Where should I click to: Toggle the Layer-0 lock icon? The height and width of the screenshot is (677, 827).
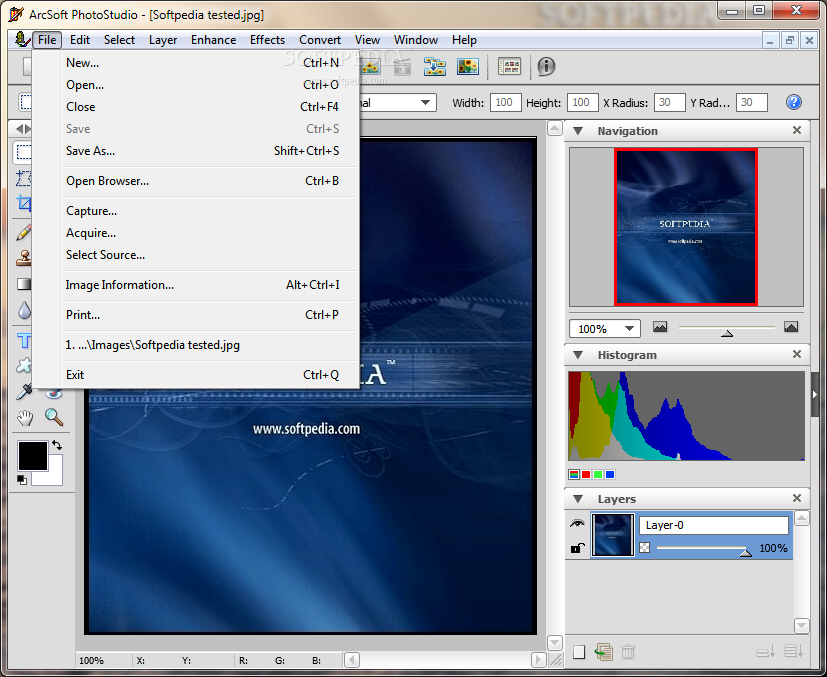coord(578,548)
